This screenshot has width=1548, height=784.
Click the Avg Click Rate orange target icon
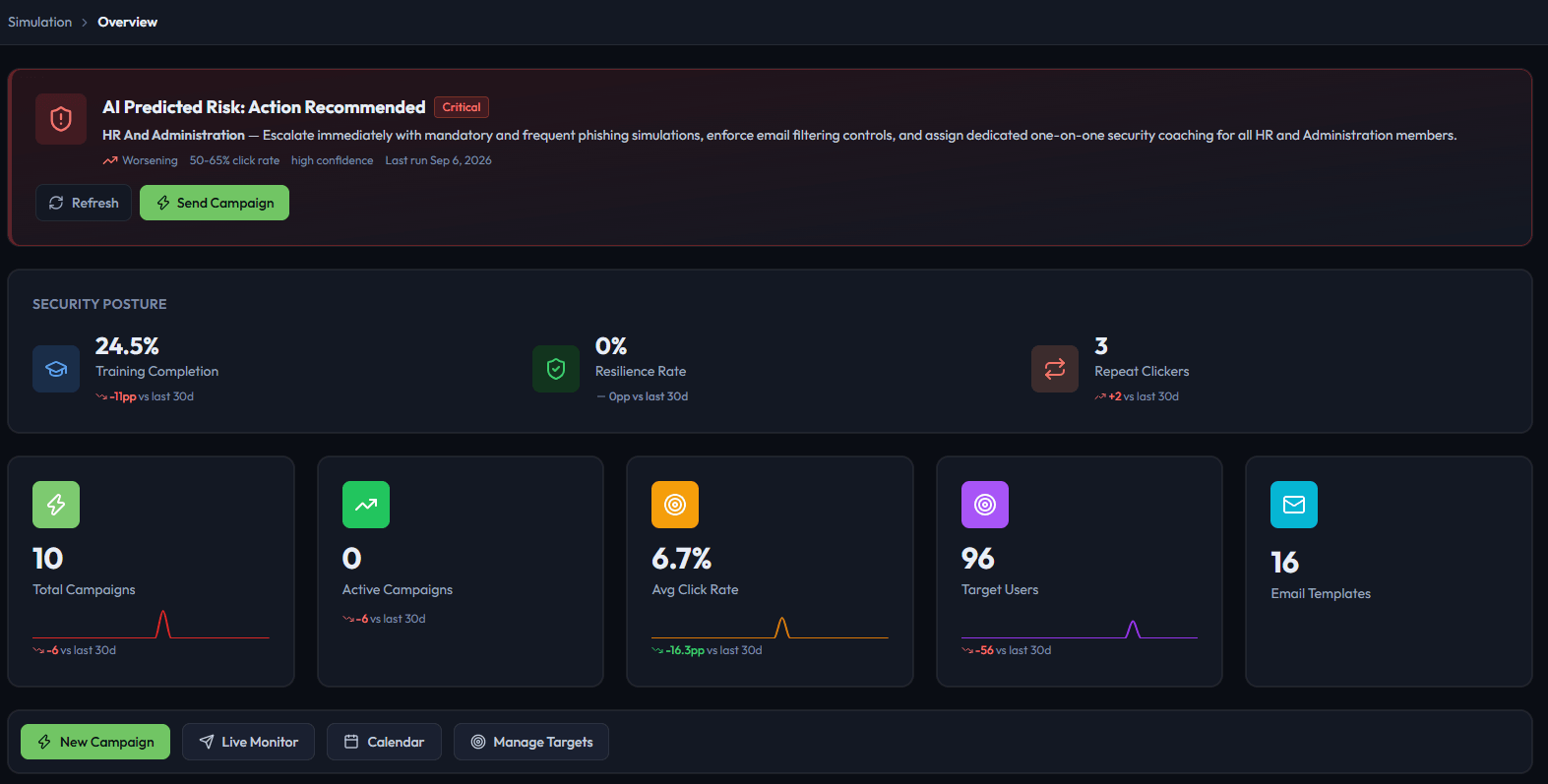coord(675,505)
